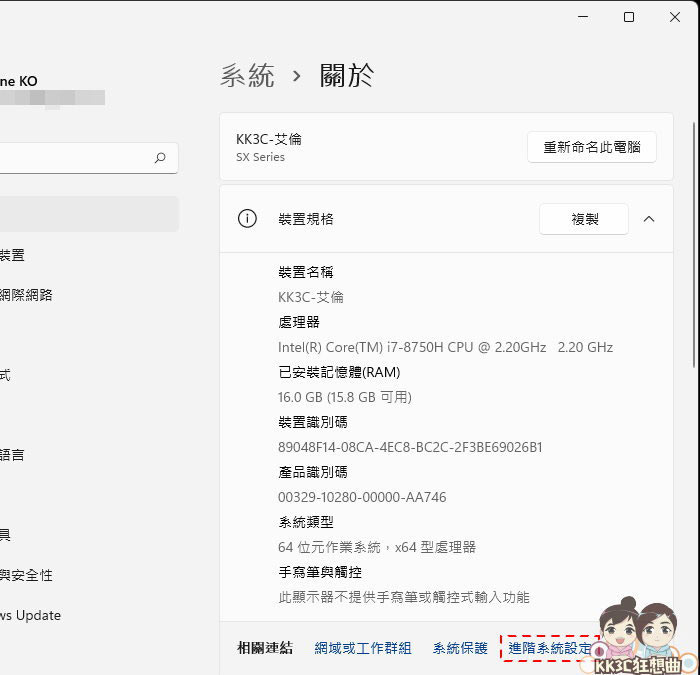
Task: Go back to 系統 via breadcrumb
Action: 247,76
